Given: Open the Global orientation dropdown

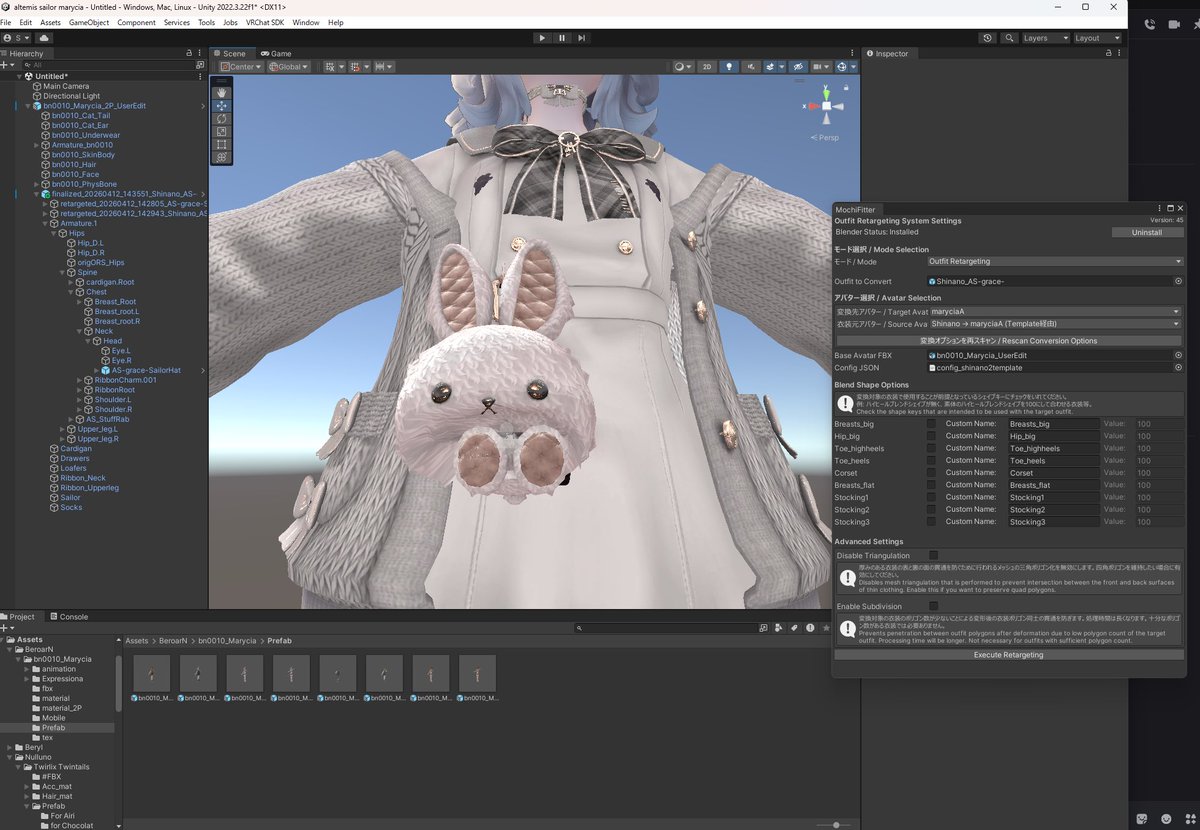Looking at the screenshot, I should click(x=288, y=67).
